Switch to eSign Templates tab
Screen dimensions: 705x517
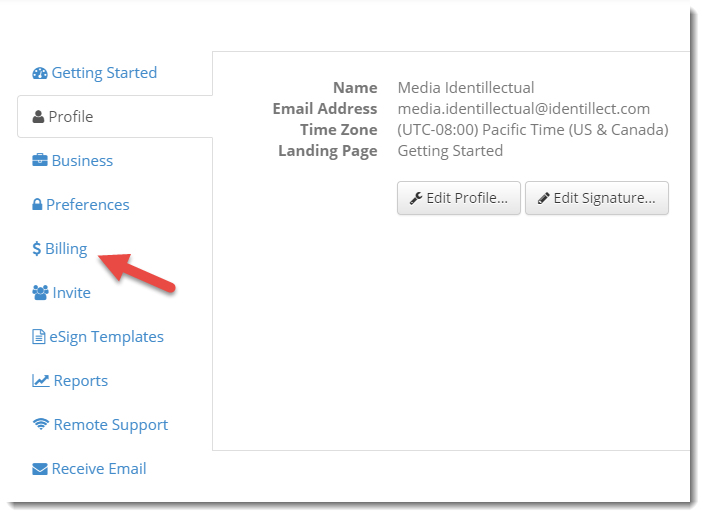[106, 337]
